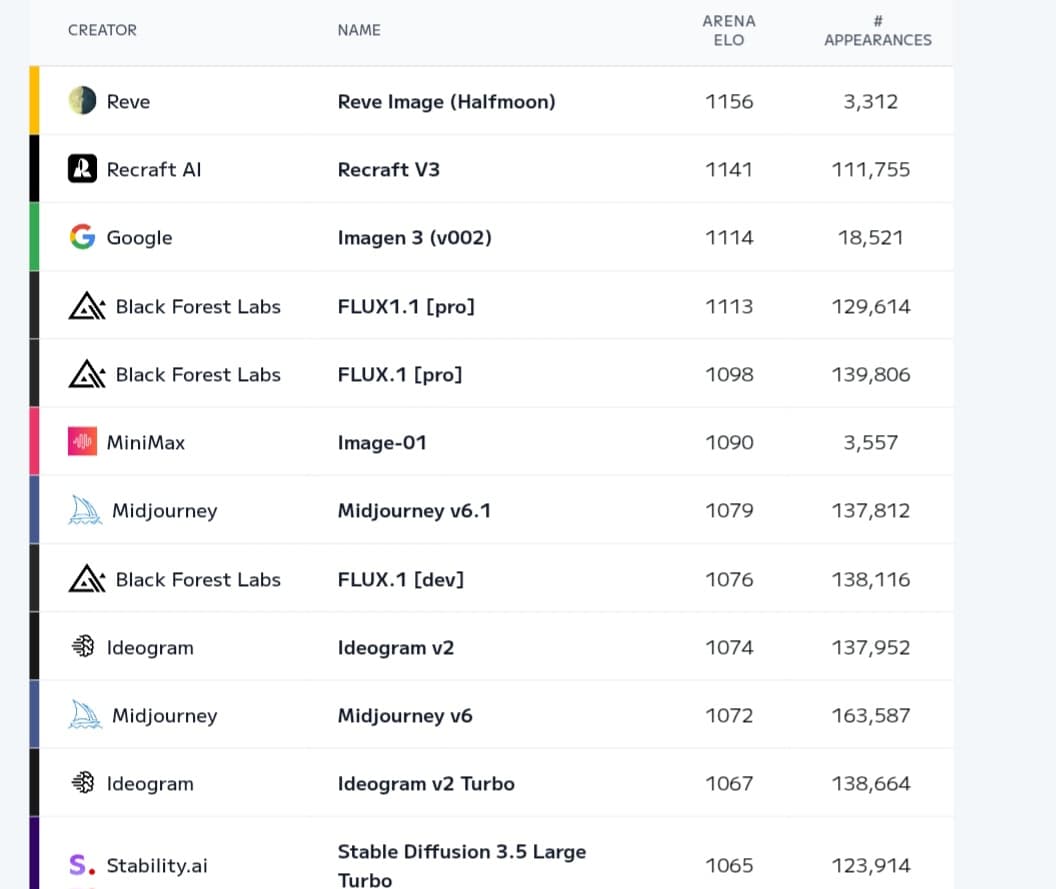Open the Recraft V3 model entry
This screenshot has height=889, width=1056.
[388, 169]
